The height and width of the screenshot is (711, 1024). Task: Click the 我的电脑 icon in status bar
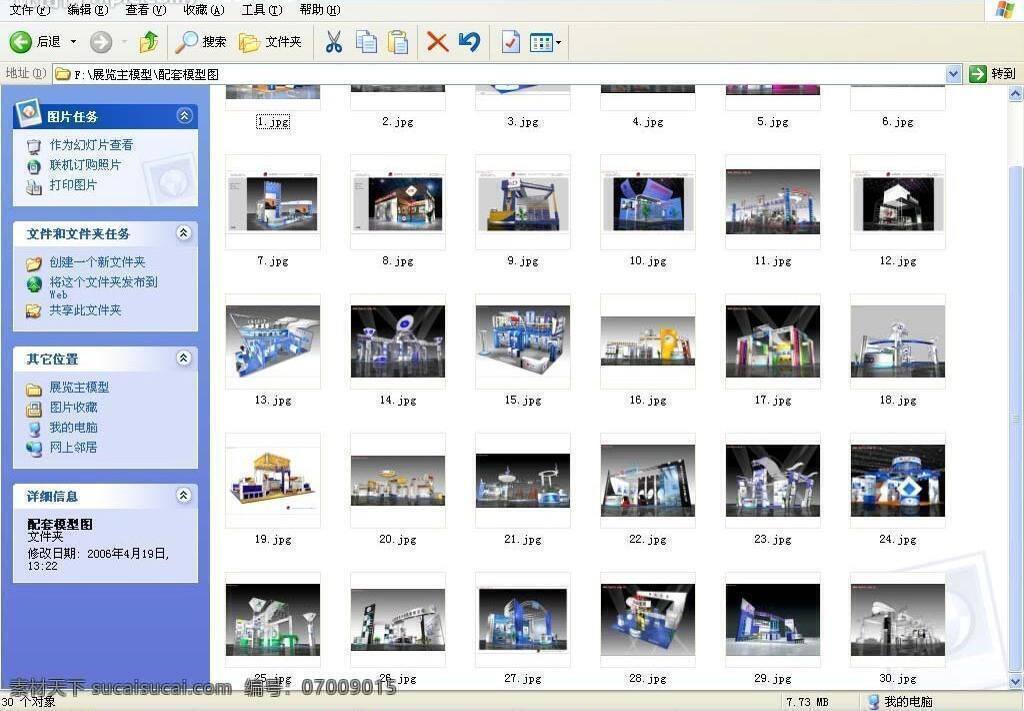pyautogui.click(x=873, y=702)
